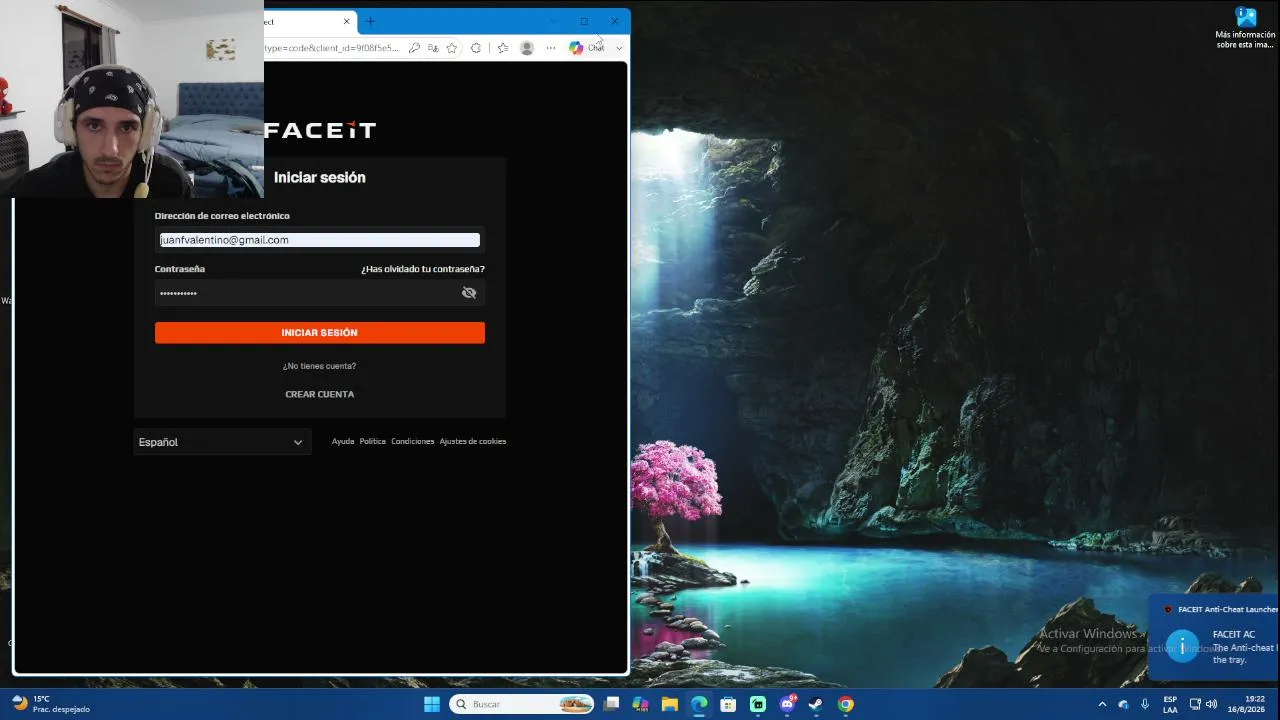Open volume speaker tray icon
This screenshot has width=1280, height=720.
pos(1212,704)
